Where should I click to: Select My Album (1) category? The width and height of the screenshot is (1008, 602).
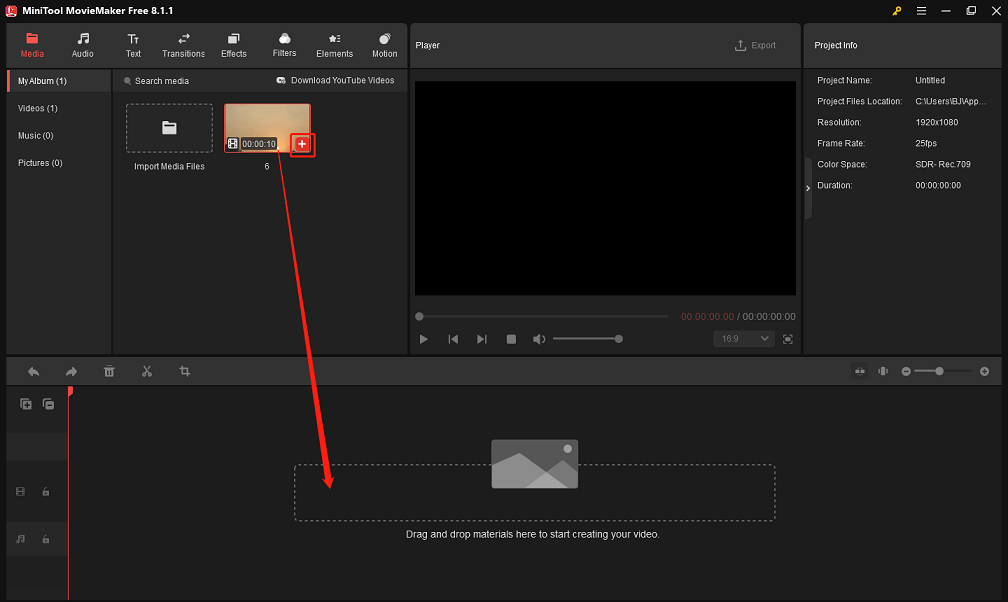click(59, 81)
